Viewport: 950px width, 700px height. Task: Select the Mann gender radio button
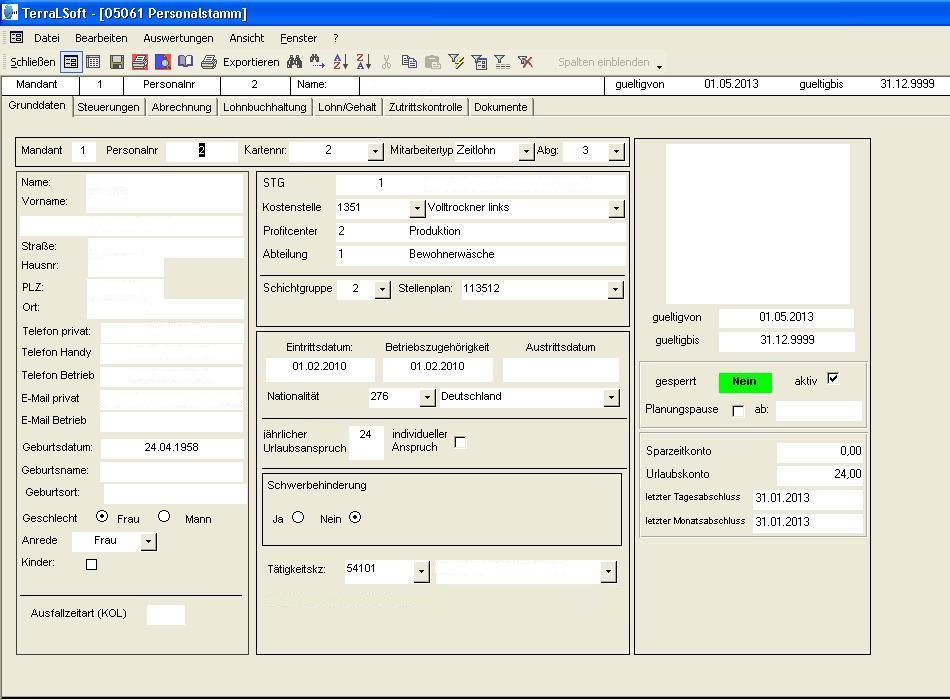(x=163, y=517)
